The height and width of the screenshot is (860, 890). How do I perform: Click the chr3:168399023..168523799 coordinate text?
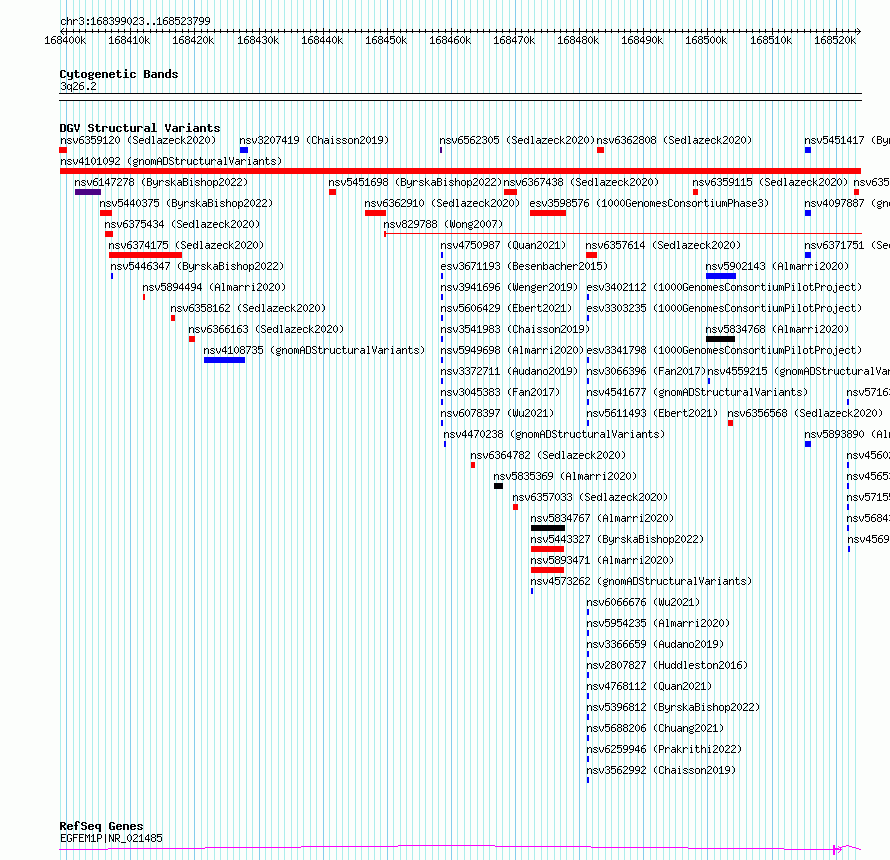(135, 21)
